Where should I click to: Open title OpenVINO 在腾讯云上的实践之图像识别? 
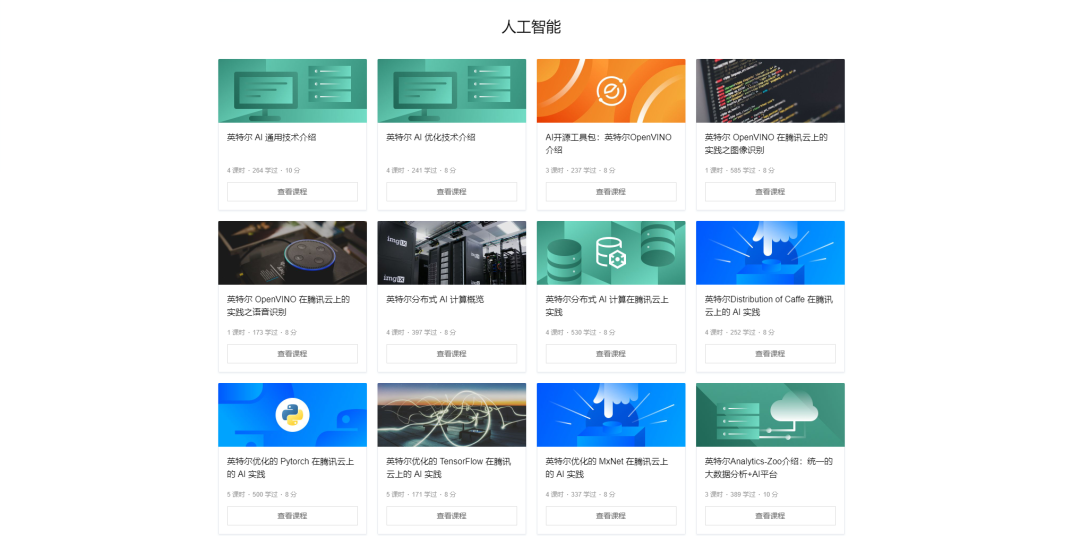pyautogui.click(x=766, y=143)
